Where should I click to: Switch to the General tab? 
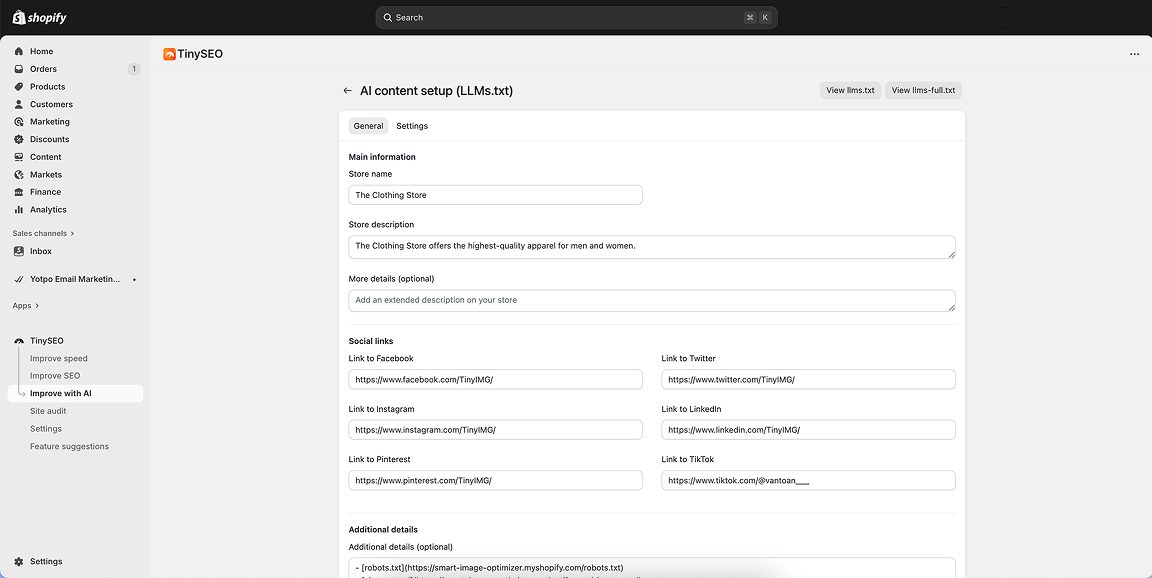click(368, 126)
